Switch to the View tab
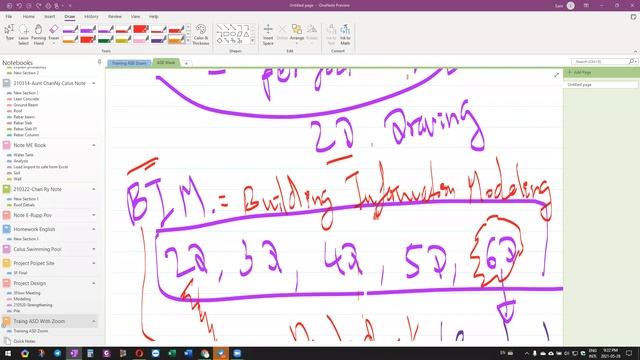Image resolution: width=640 pixels, height=360 pixels. pyautogui.click(x=135, y=17)
